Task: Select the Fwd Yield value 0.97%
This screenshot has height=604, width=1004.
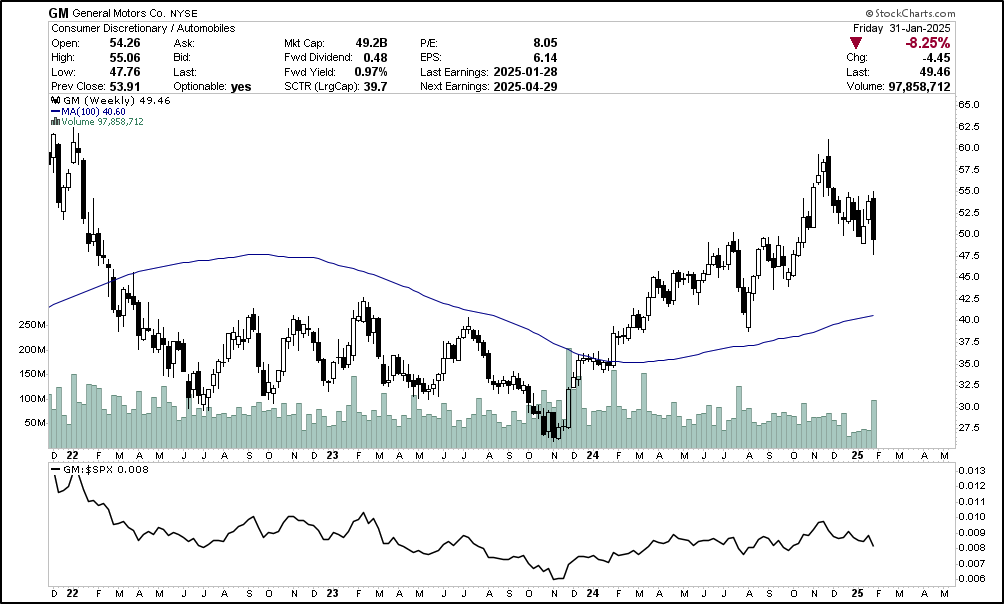Action: (x=371, y=72)
